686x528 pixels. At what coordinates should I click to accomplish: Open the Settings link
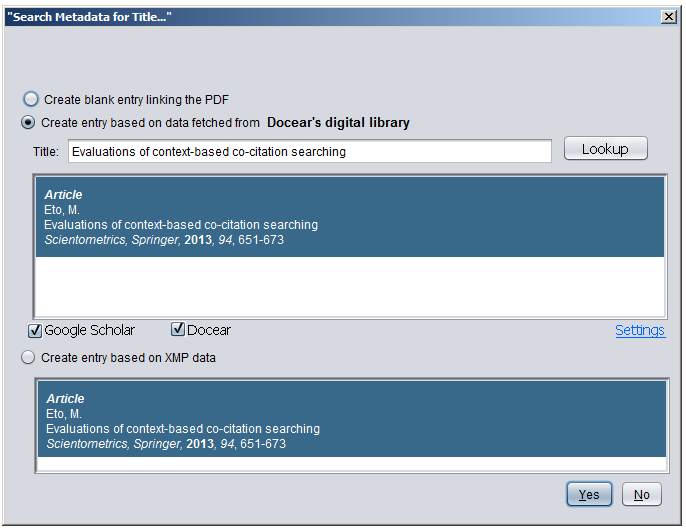point(640,330)
